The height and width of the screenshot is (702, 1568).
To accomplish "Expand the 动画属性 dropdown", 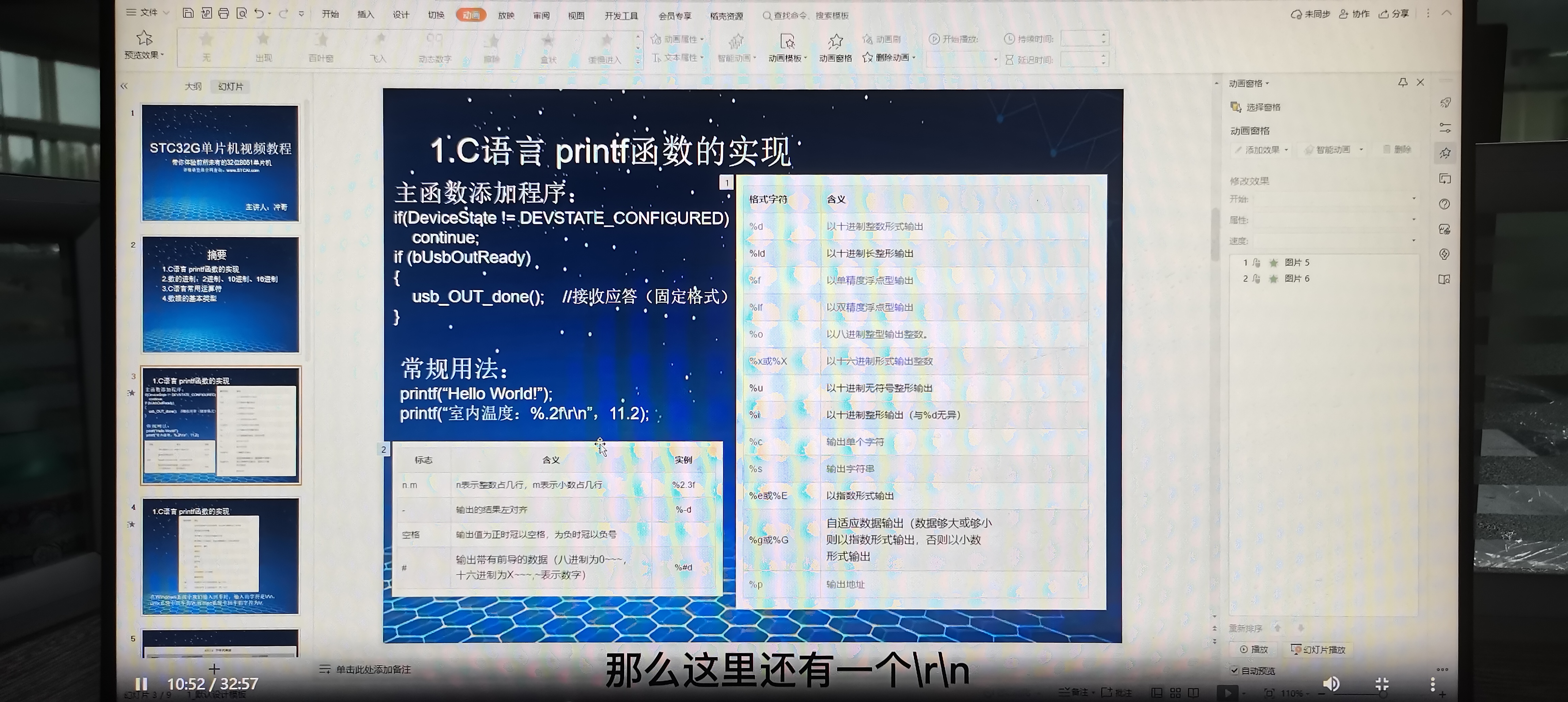I will pyautogui.click(x=677, y=39).
